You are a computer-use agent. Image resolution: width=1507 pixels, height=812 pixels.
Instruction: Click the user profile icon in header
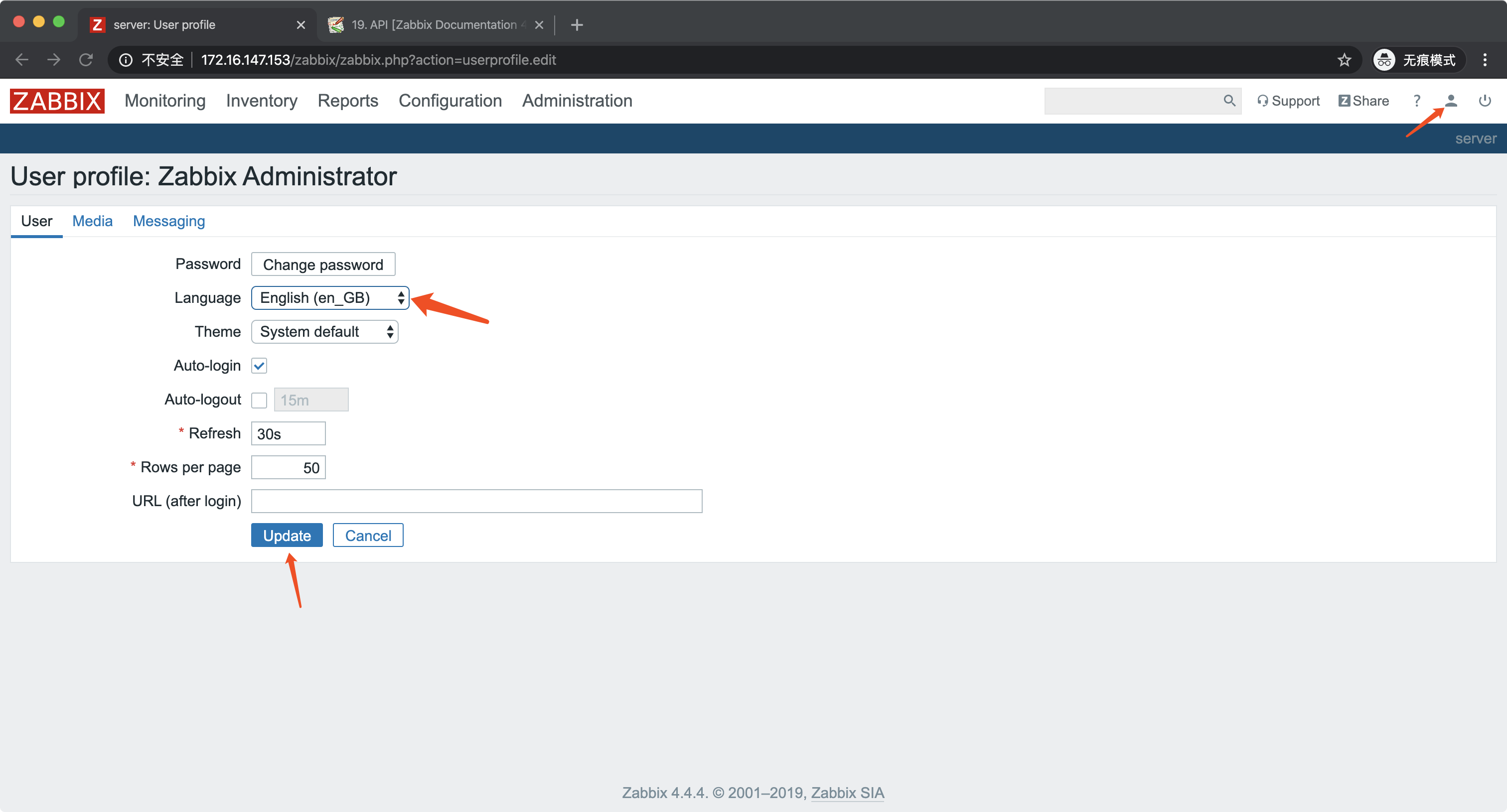point(1450,101)
